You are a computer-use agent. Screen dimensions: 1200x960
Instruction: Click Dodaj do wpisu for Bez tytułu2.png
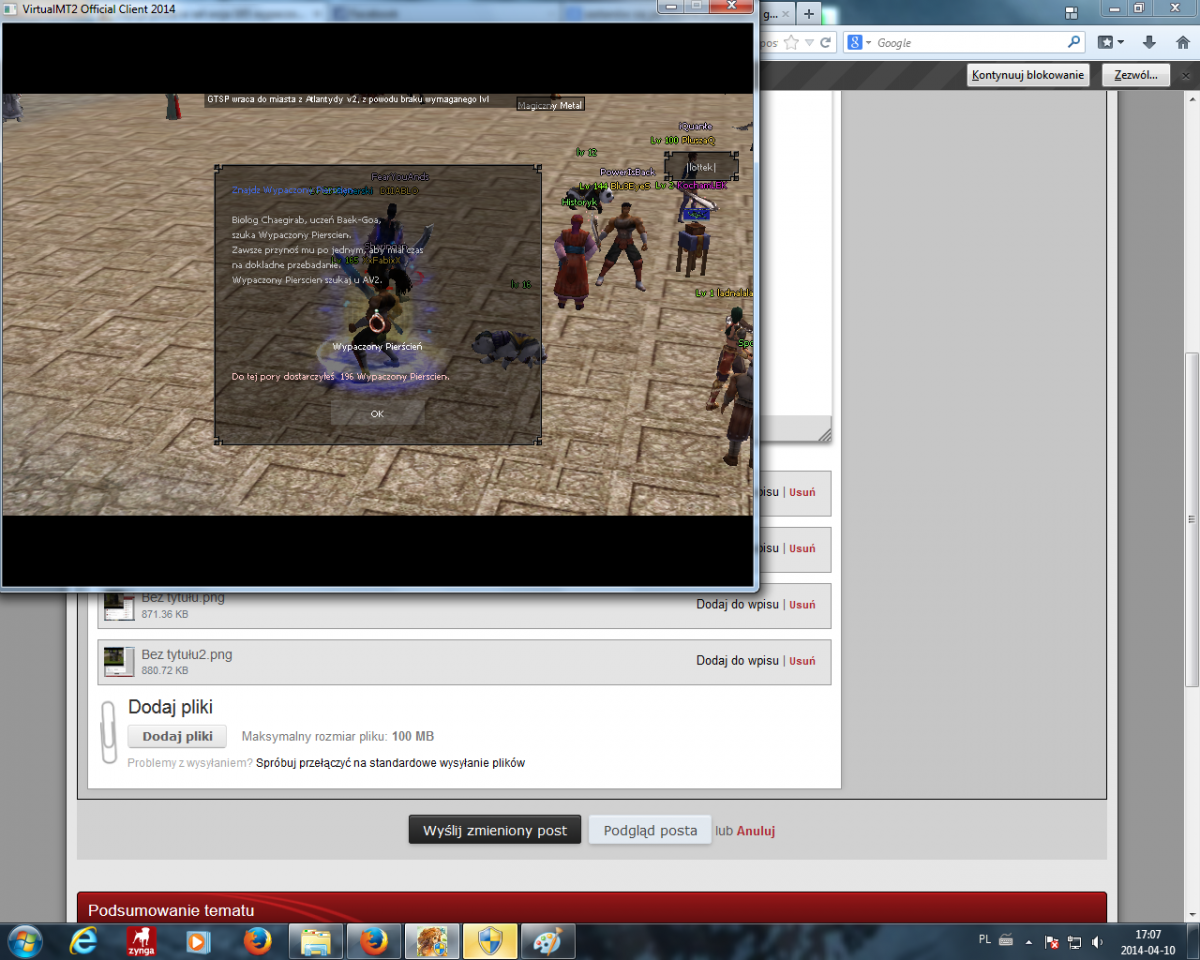(x=737, y=660)
